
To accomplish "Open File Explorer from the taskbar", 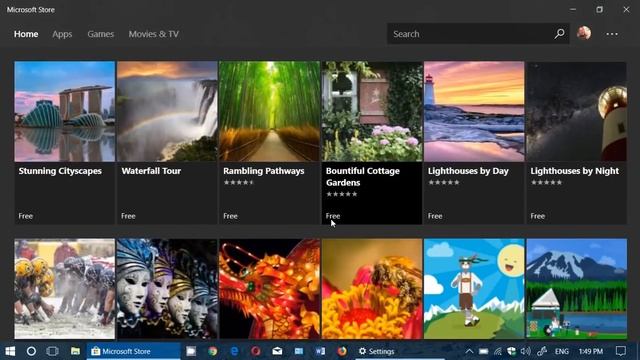I will [75, 351].
